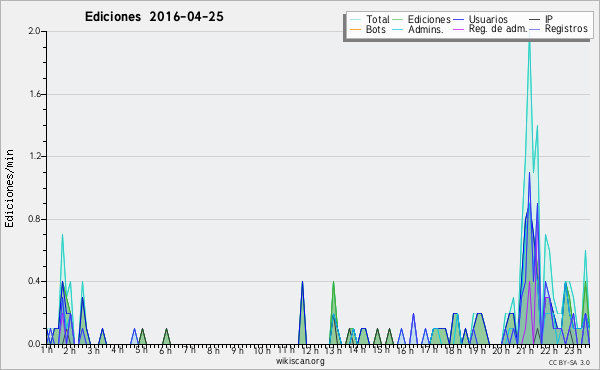600x370 pixels.
Task: Click the Reg. de adm. legend label
Action: 498,29
